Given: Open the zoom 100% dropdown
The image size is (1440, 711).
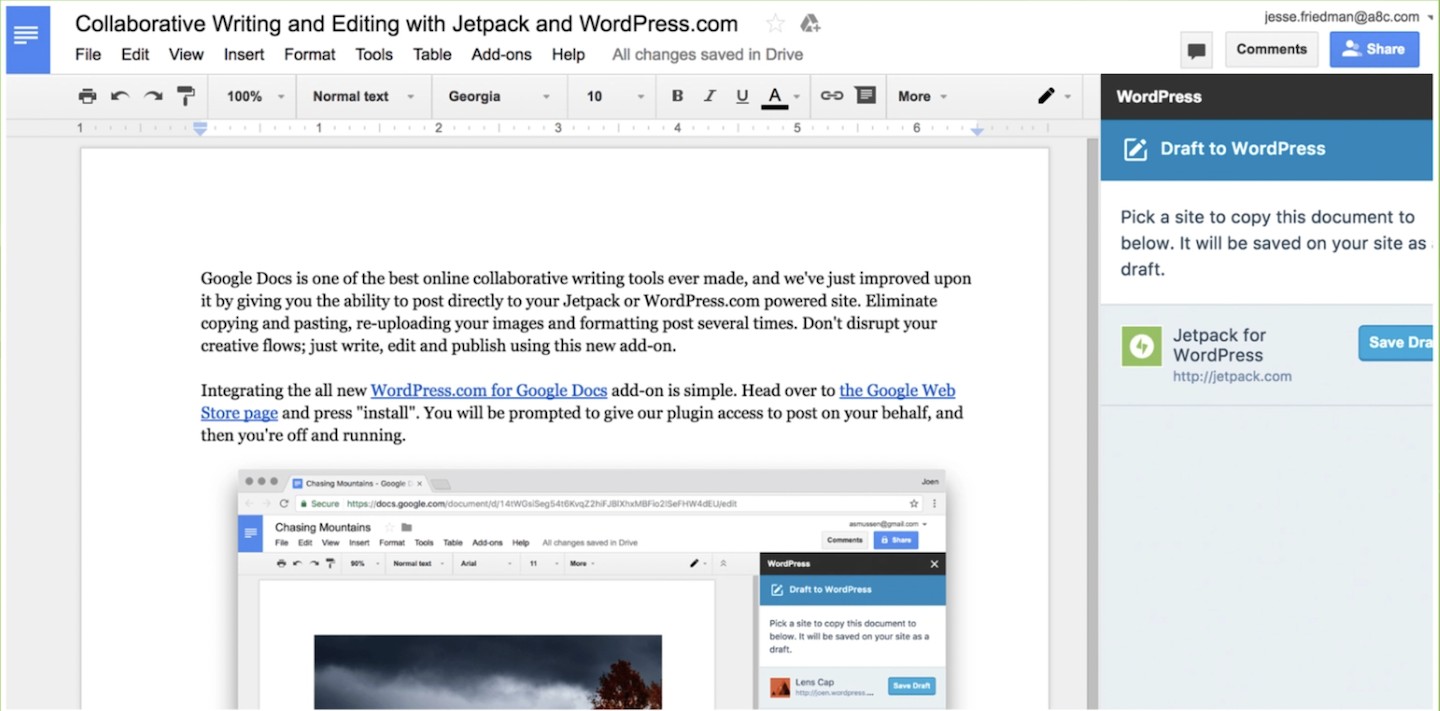Looking at the screenshot, I should pos(255,96).
